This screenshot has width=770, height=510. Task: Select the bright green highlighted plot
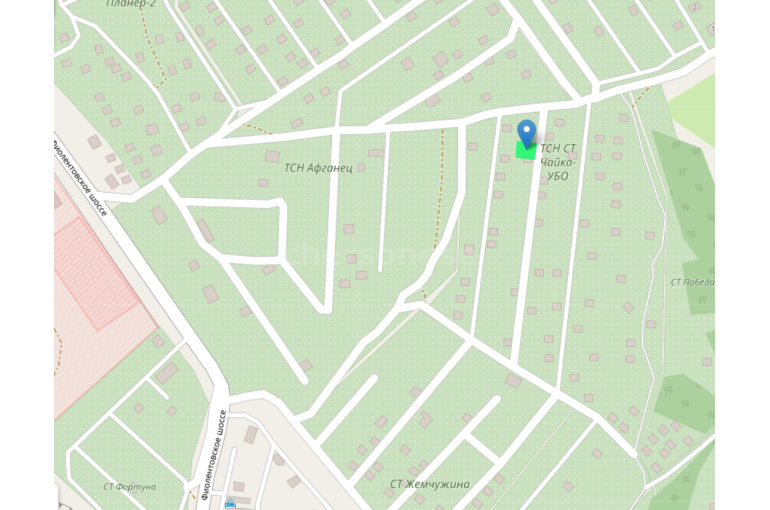click(x=526, y=150)
